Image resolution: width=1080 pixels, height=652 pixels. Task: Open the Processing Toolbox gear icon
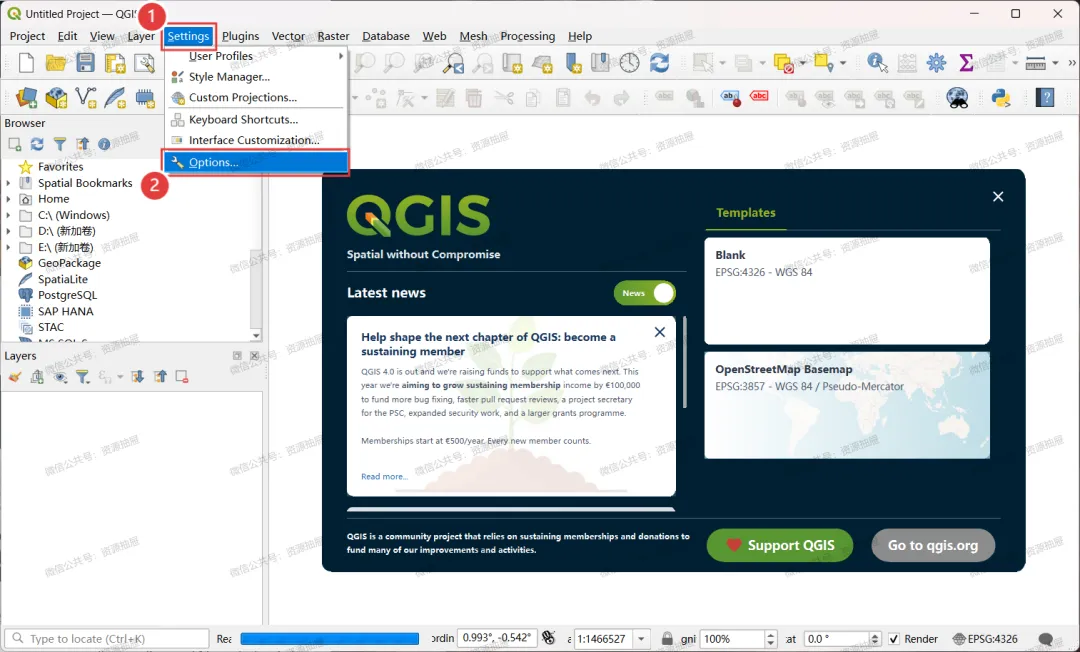coord(936,63)
